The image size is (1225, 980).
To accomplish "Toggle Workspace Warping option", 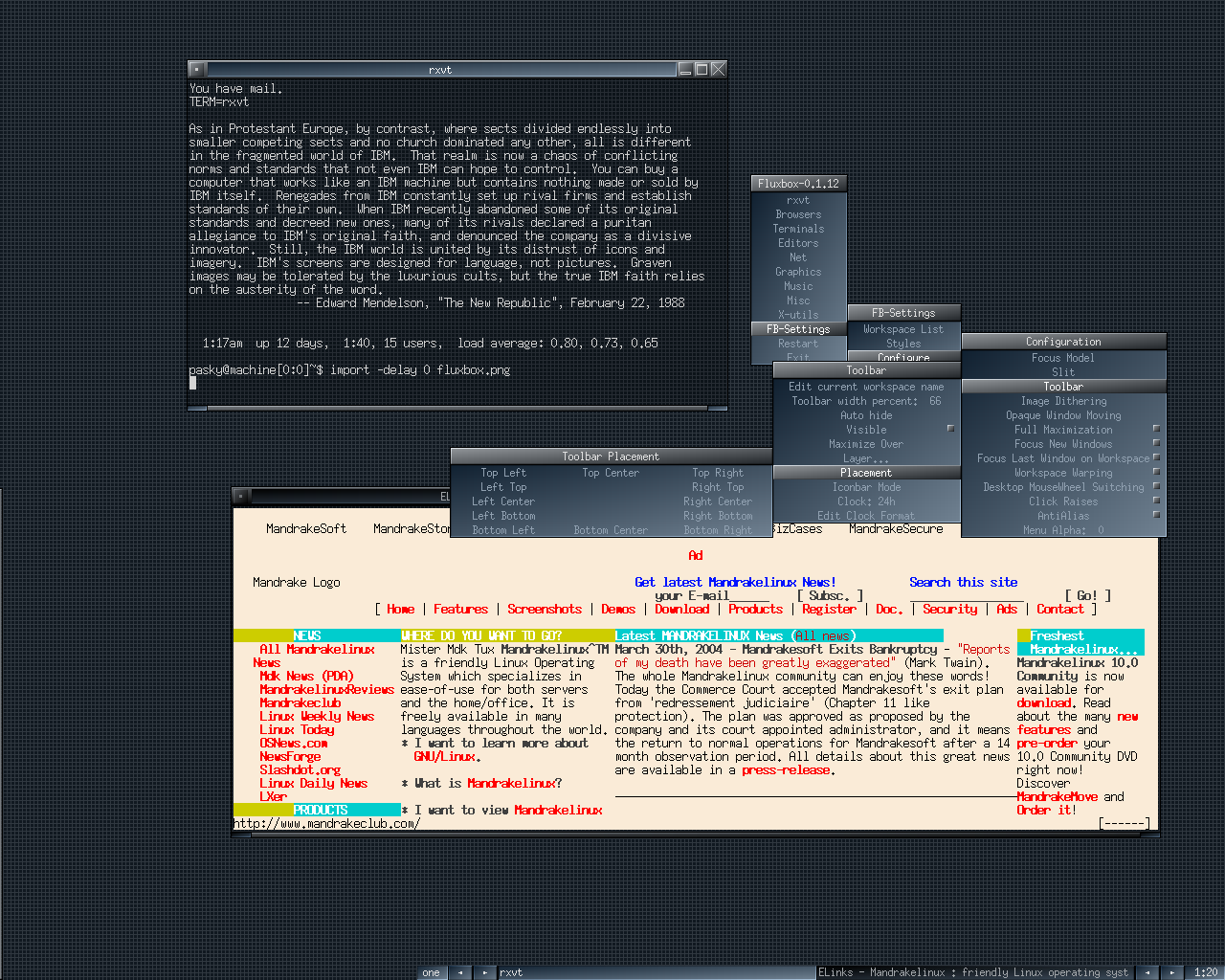I will click(1063, 473).
